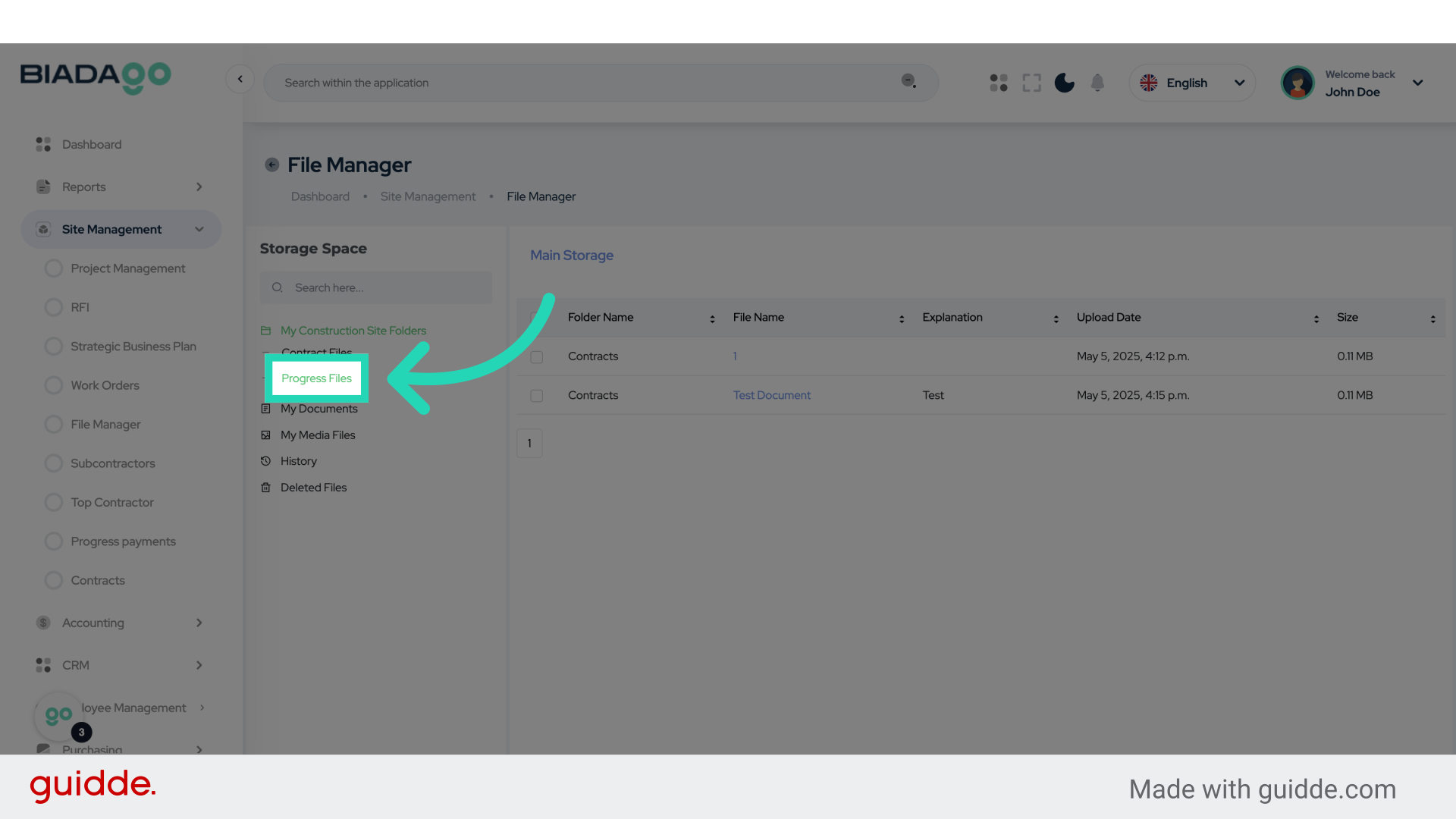Screen dimensions: 1456x819
Task: Select the Work Orders radio item
Action: click(x=54, y=385)
